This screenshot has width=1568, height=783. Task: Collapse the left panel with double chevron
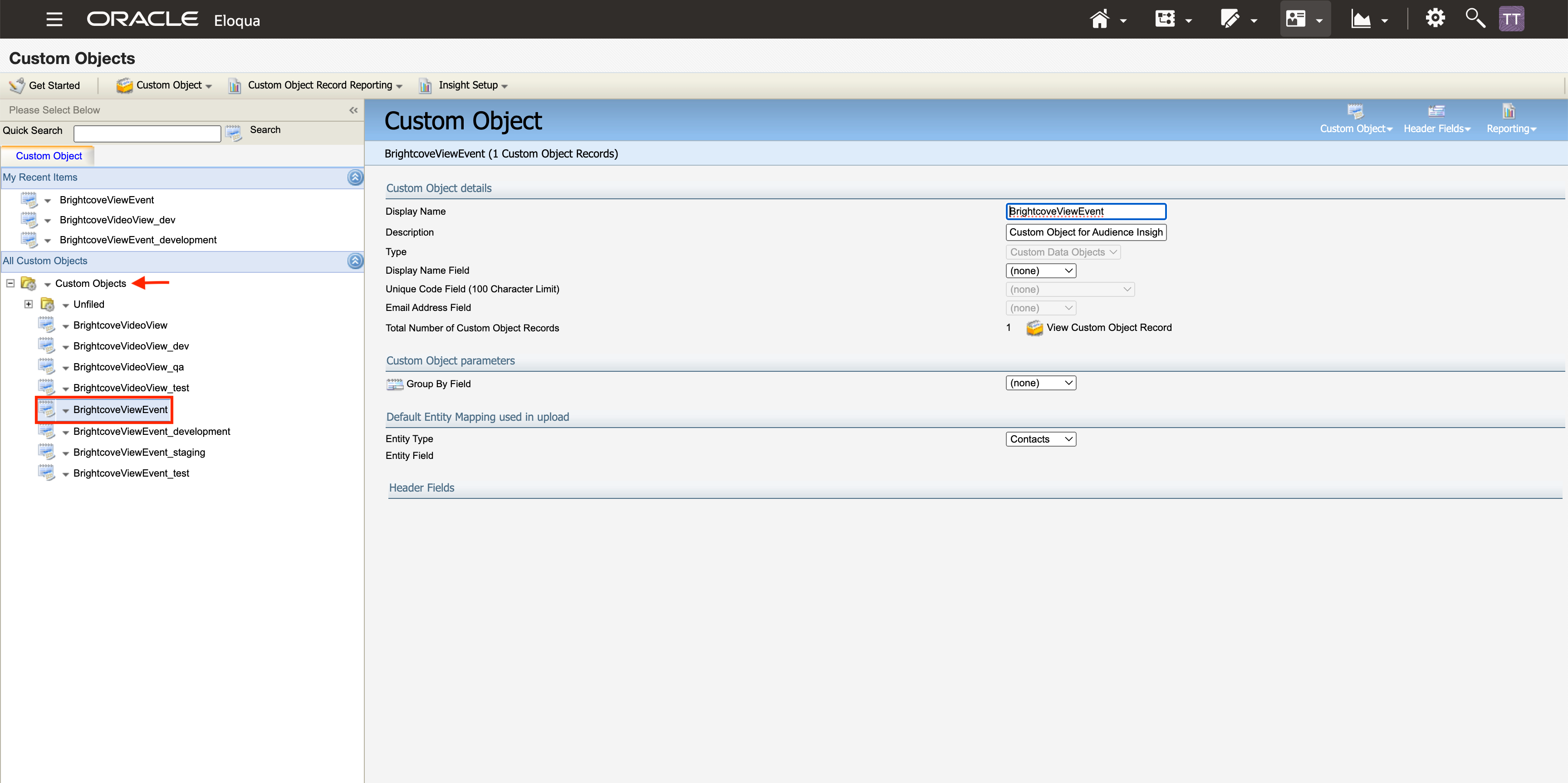(353, 110)
